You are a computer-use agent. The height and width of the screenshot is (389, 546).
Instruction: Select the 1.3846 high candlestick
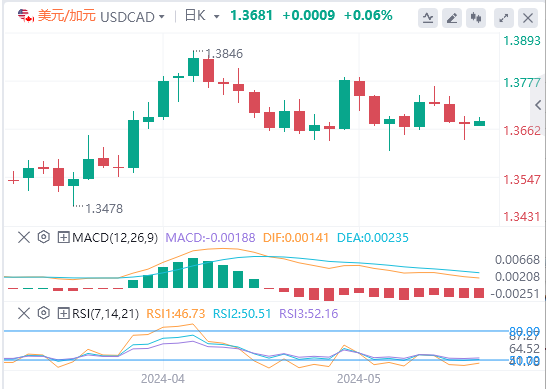pyautogui.click(x=193, y=67)
